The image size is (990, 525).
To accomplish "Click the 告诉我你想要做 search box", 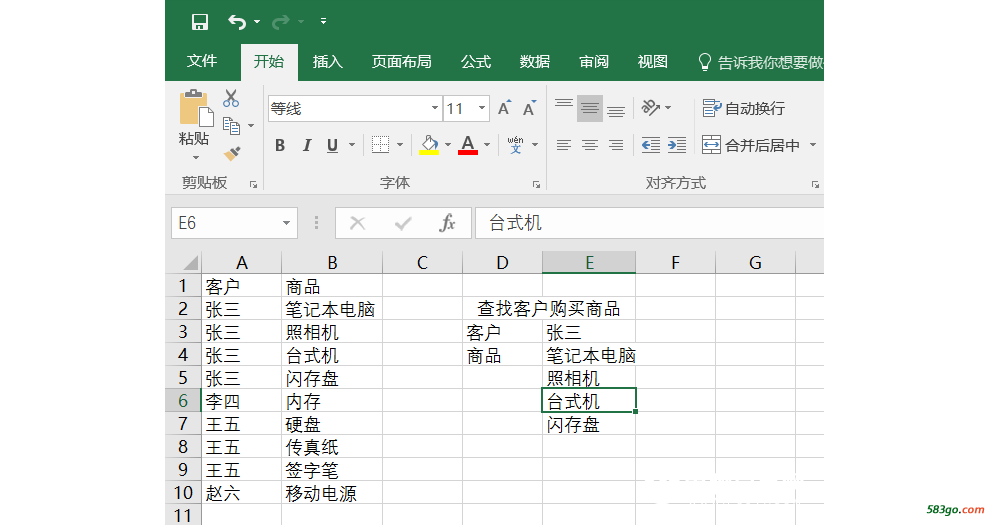I will (761, 62).
